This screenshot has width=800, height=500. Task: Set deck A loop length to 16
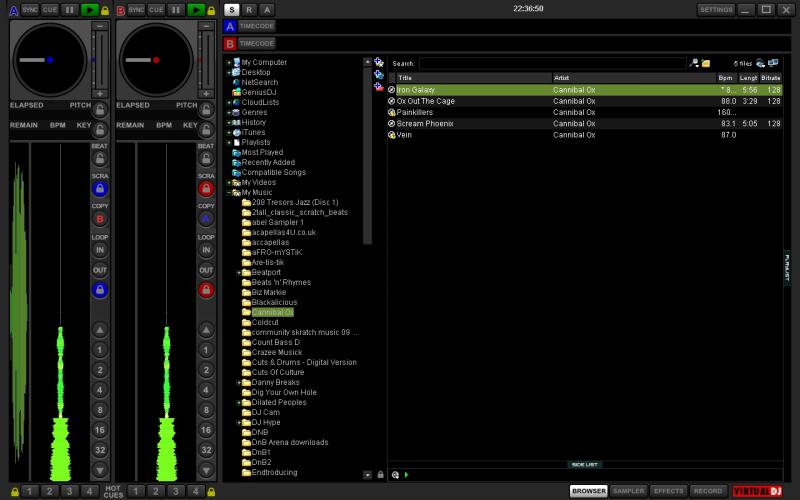[100, 429]
